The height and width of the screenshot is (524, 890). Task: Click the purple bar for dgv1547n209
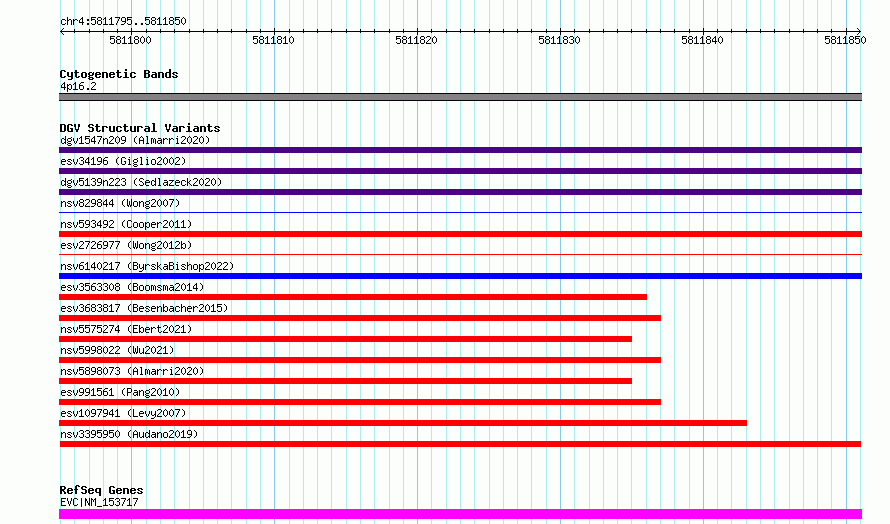click(460, 150)
